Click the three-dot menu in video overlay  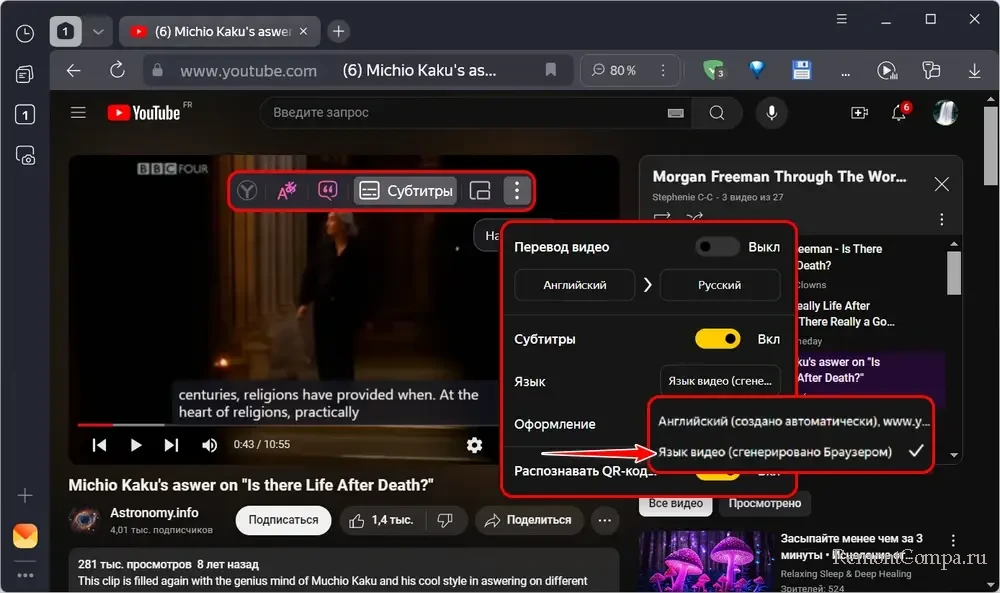pos(515,190)
